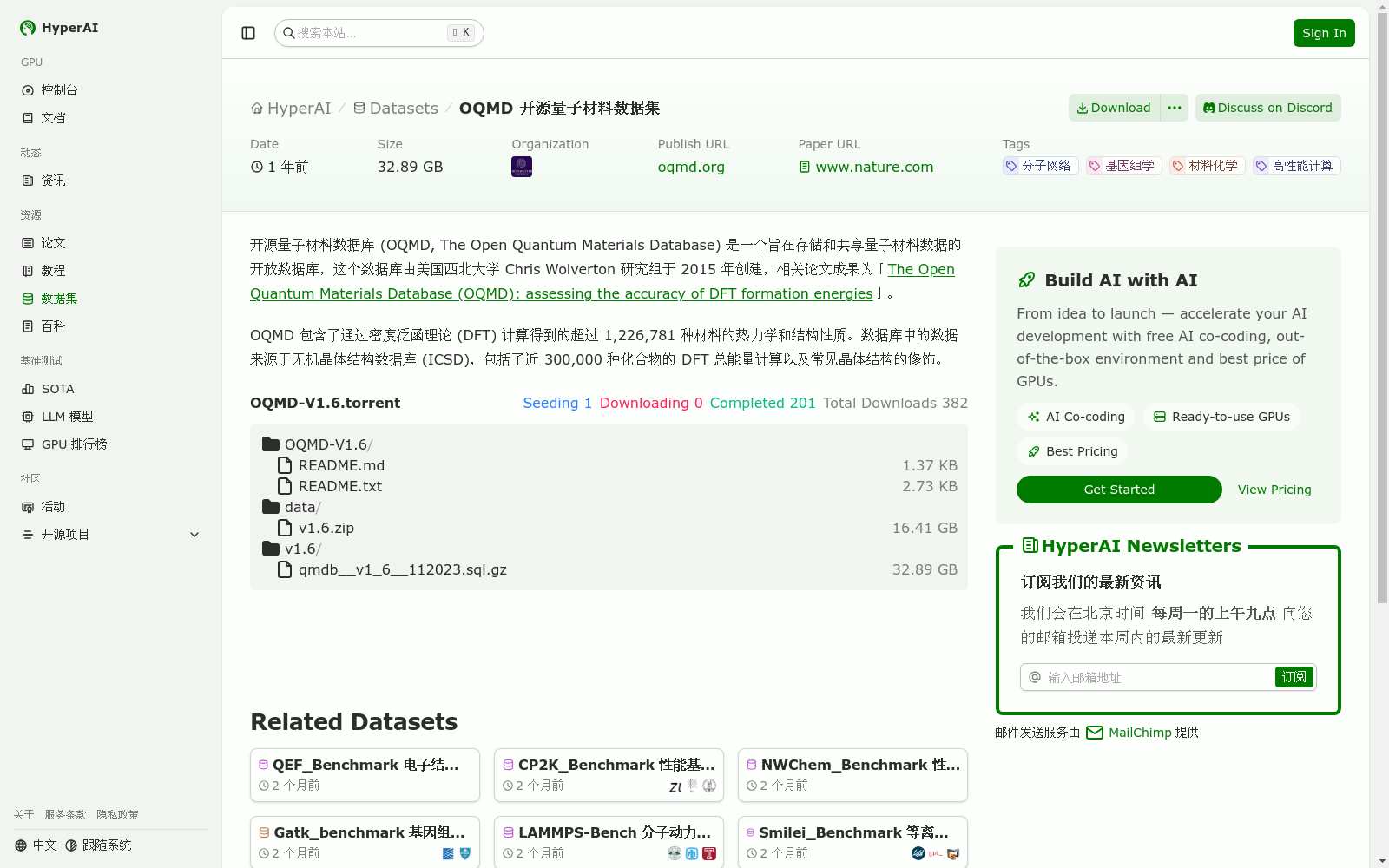Open the Gatk_benchmark dataset card
Screen dimensions: 1389x868
point(365,842)
